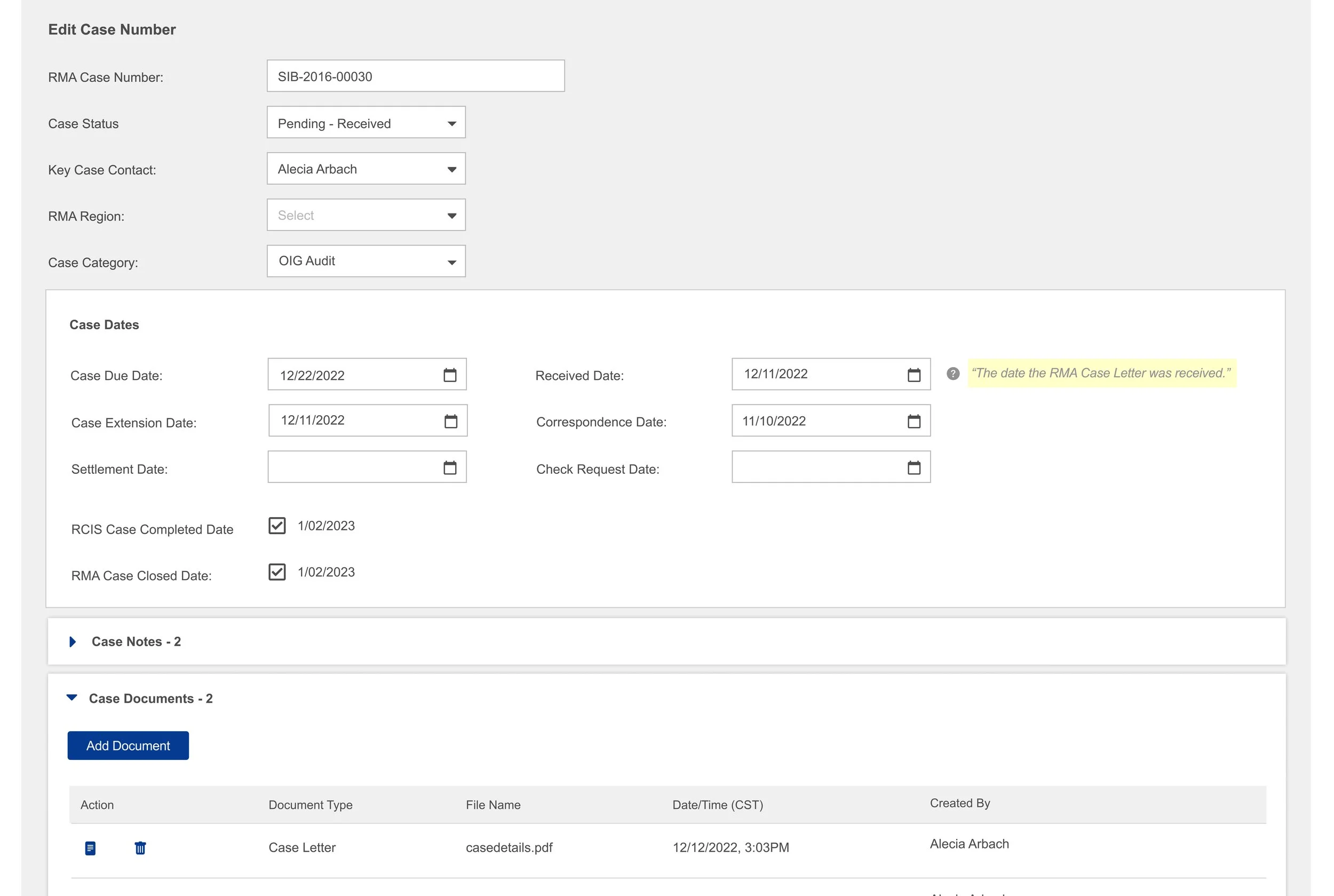1334x896 pixels.
Task: Open Case Category OIG Audit dropdown
Action: point(366,261)
